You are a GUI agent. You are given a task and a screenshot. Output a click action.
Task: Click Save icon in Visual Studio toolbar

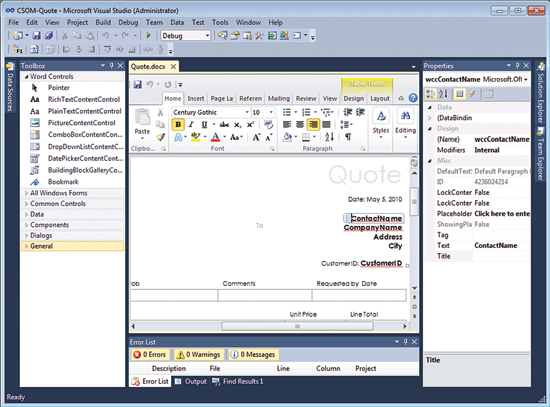tap(36, 35)
